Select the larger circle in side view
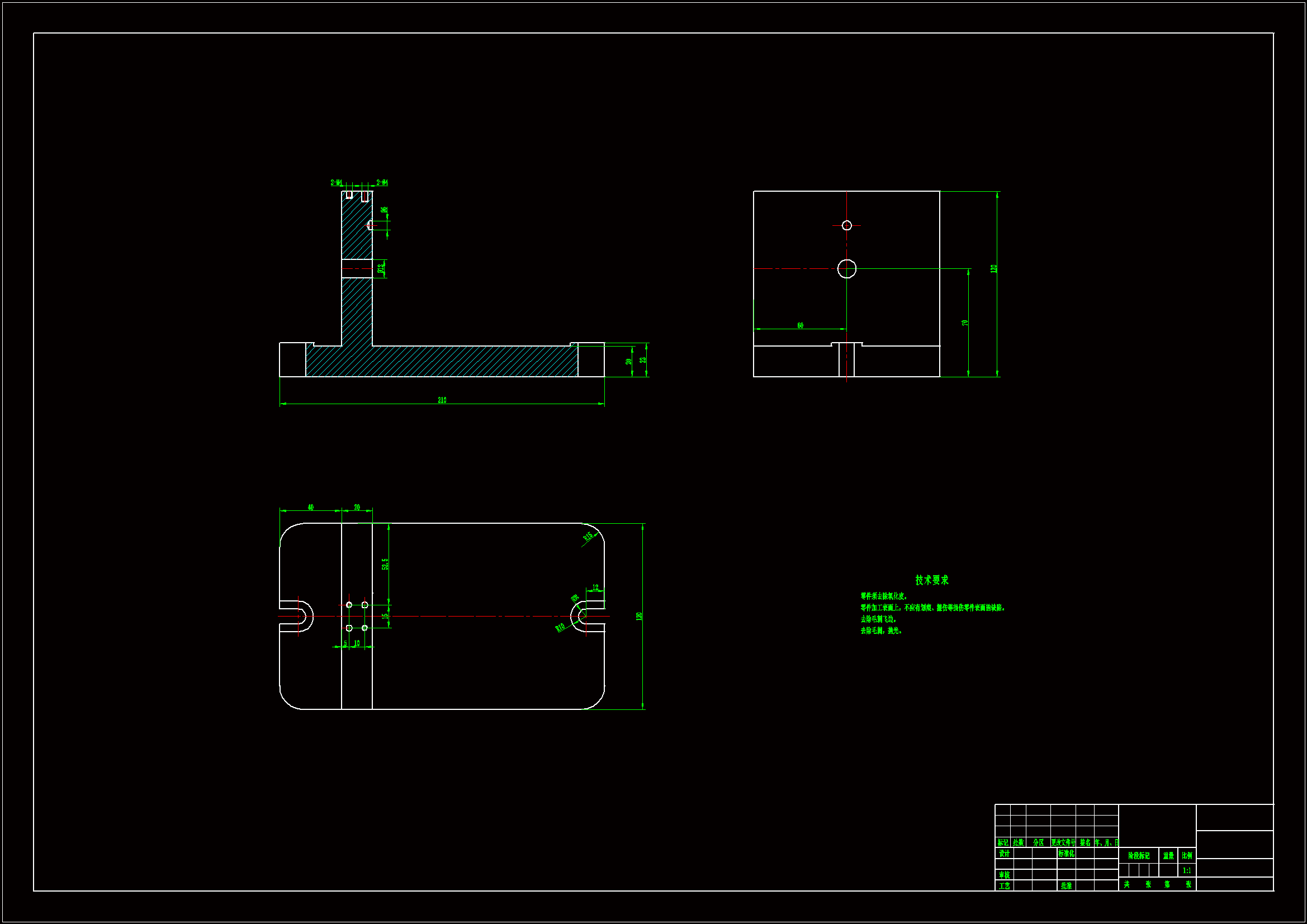This screenshot has width=1307, height=924. coord(847,269)
